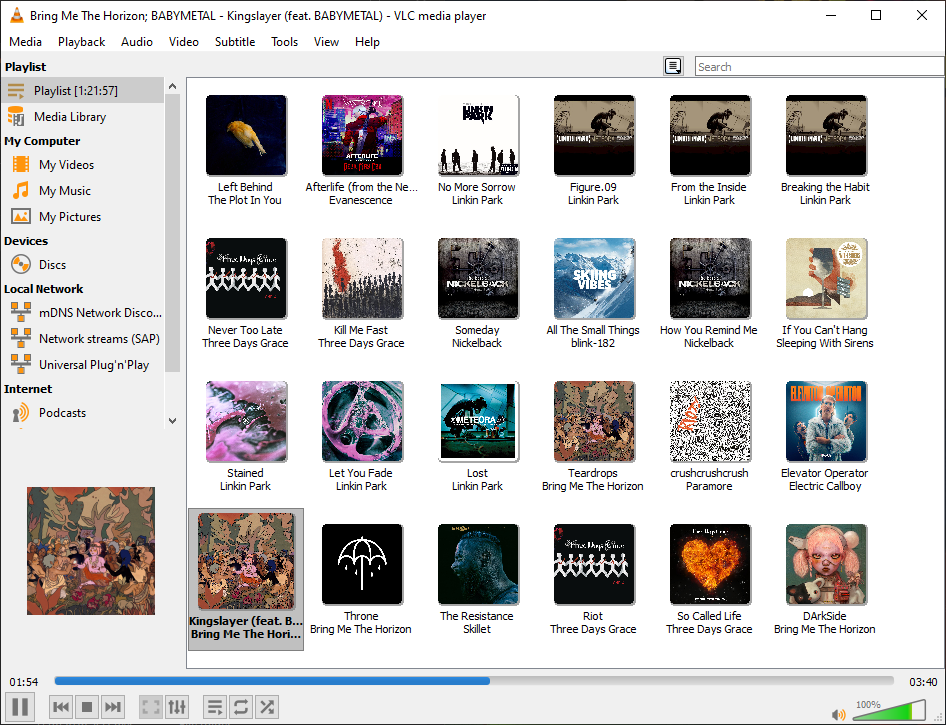Adjust the volume slider
This screenshot has height=725, width=946.
[x=888, y=712]
